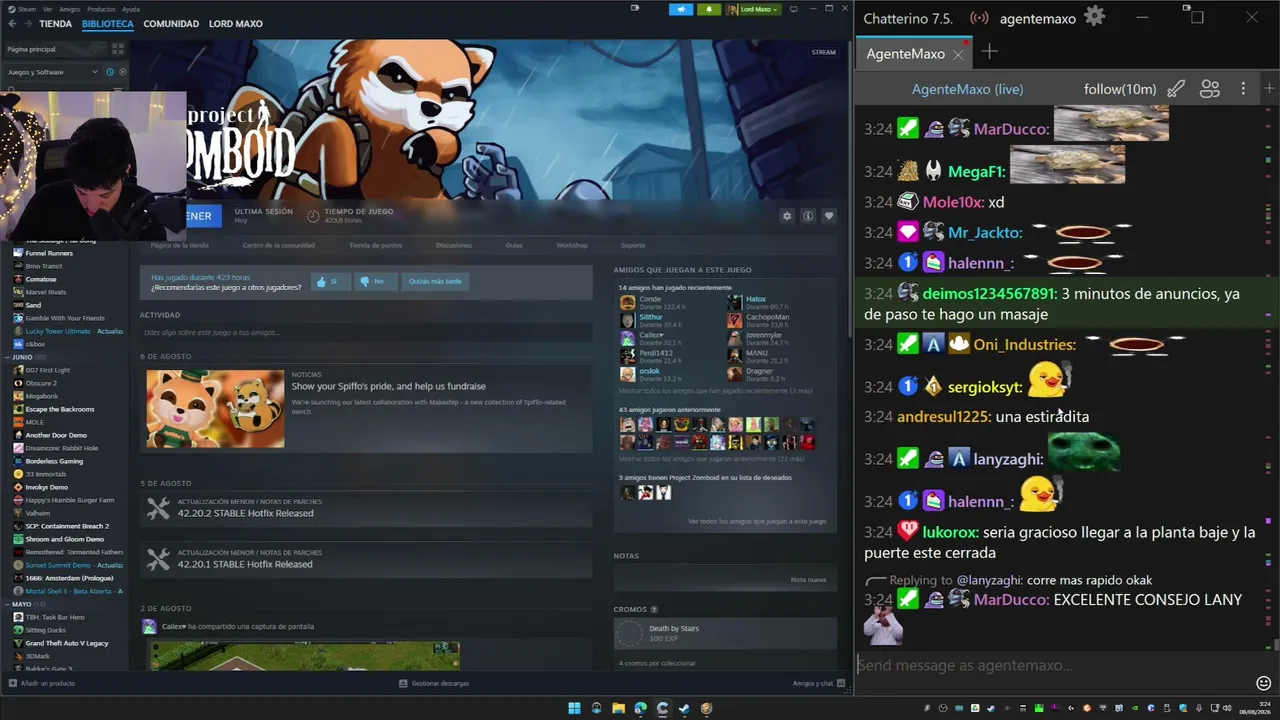This screenshot has height=720, width=1280.
Task: Open the Chatterino split options menu
Action: 1243,89
